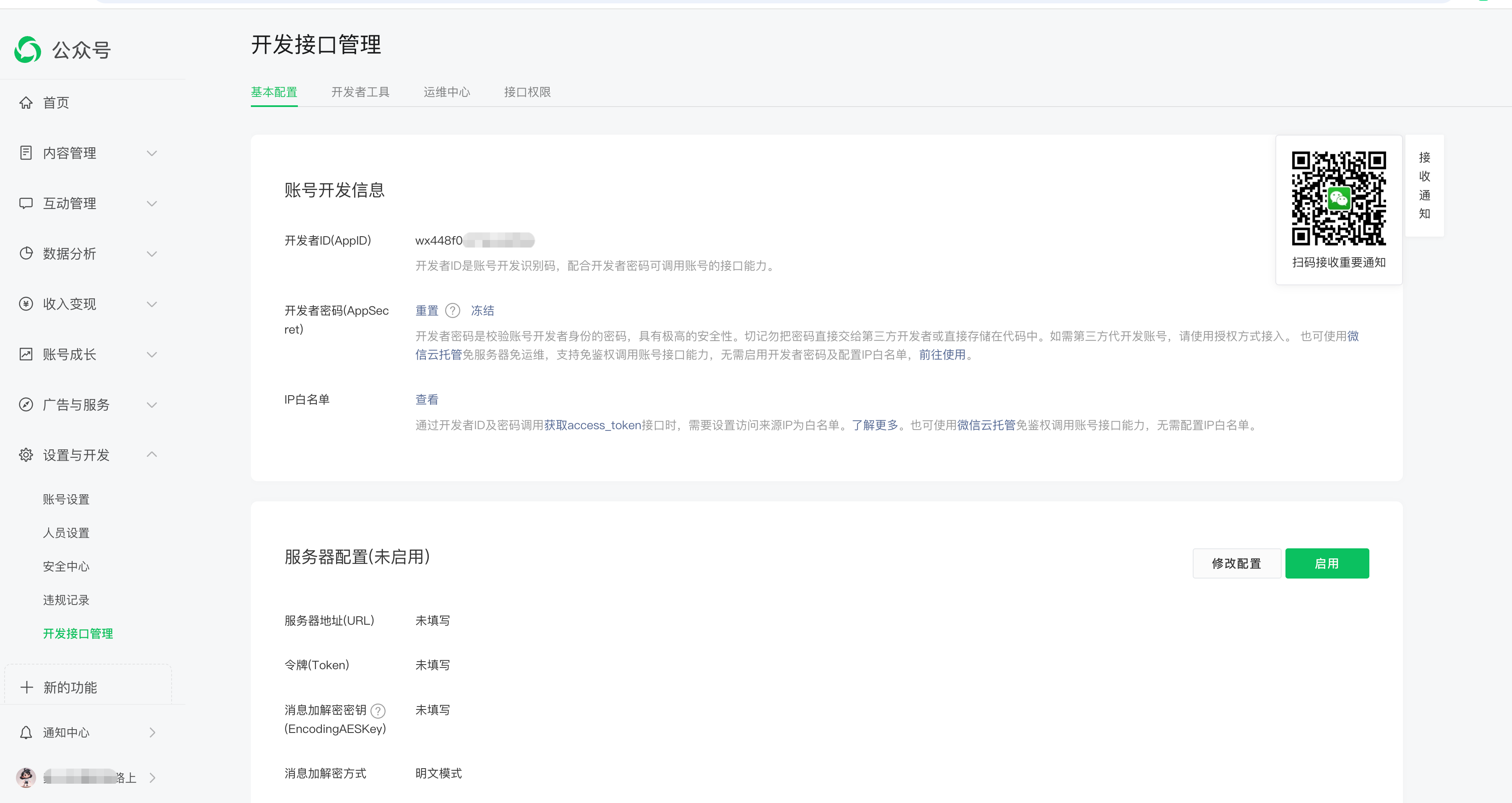
Task: Click the 互动管理 chat bubble icon
Action: click(26, 203)
